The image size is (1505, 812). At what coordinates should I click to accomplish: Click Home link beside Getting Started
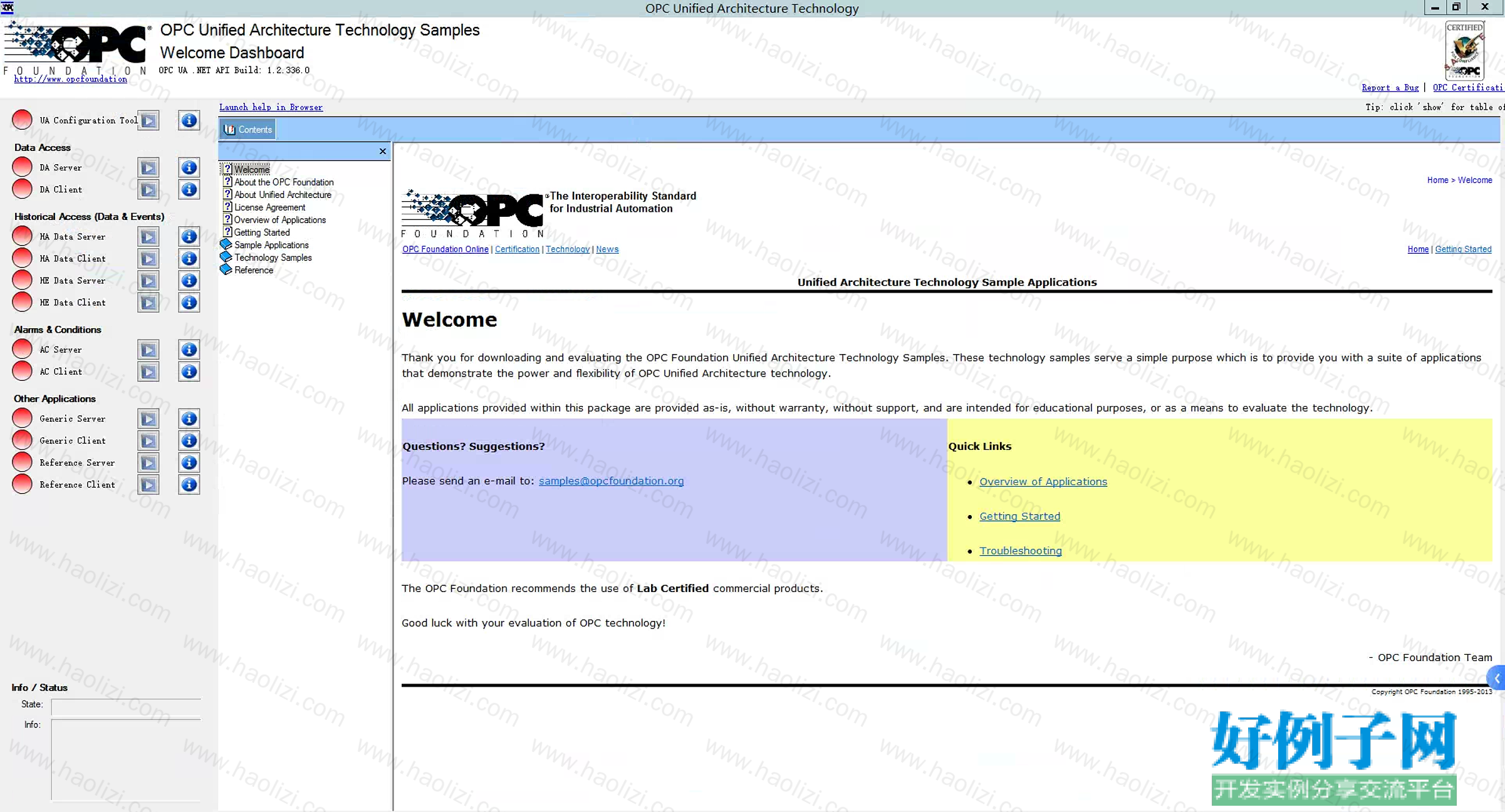tap(1417, 249)
